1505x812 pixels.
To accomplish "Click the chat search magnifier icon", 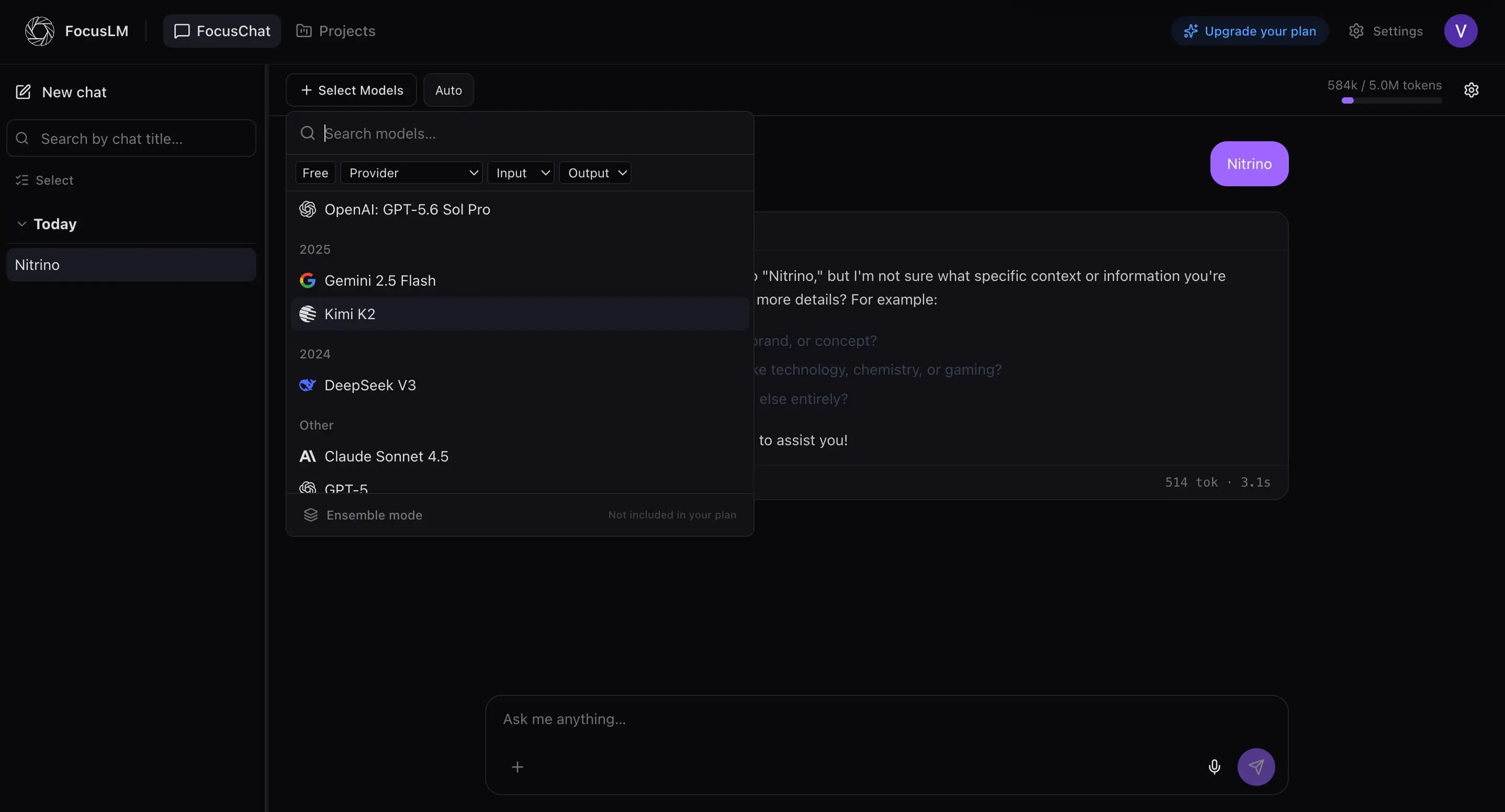I will 22,139.
